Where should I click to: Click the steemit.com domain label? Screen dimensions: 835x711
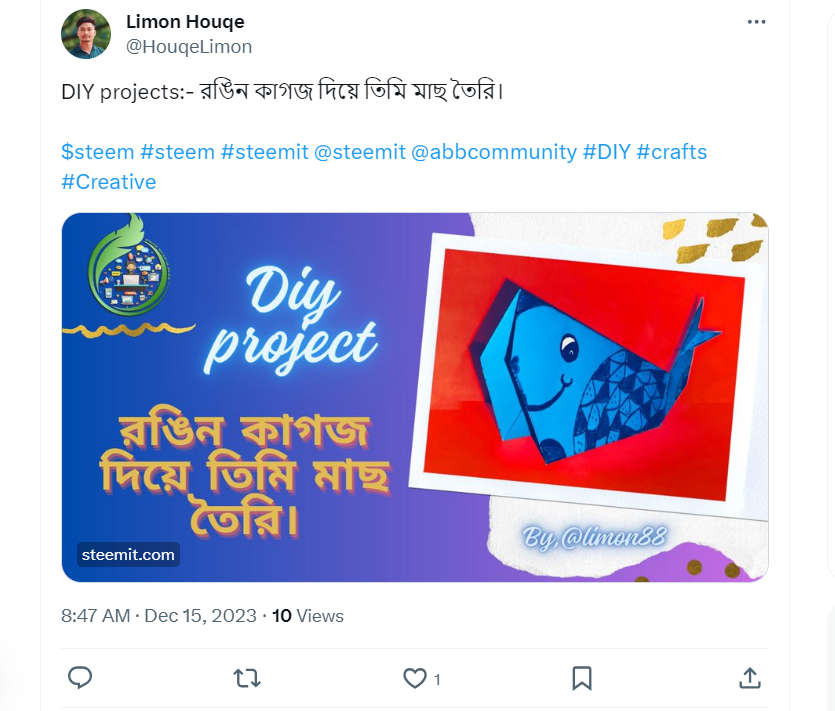point(128,555)
